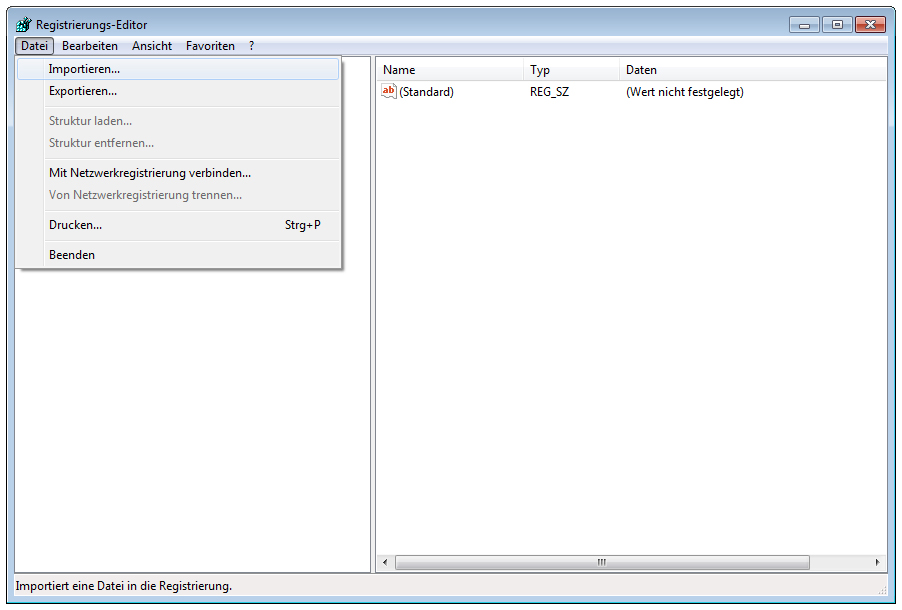Minimize the Registrierungs-Editor window
This screenshot has height=610, width=902.
pos(804,25)
